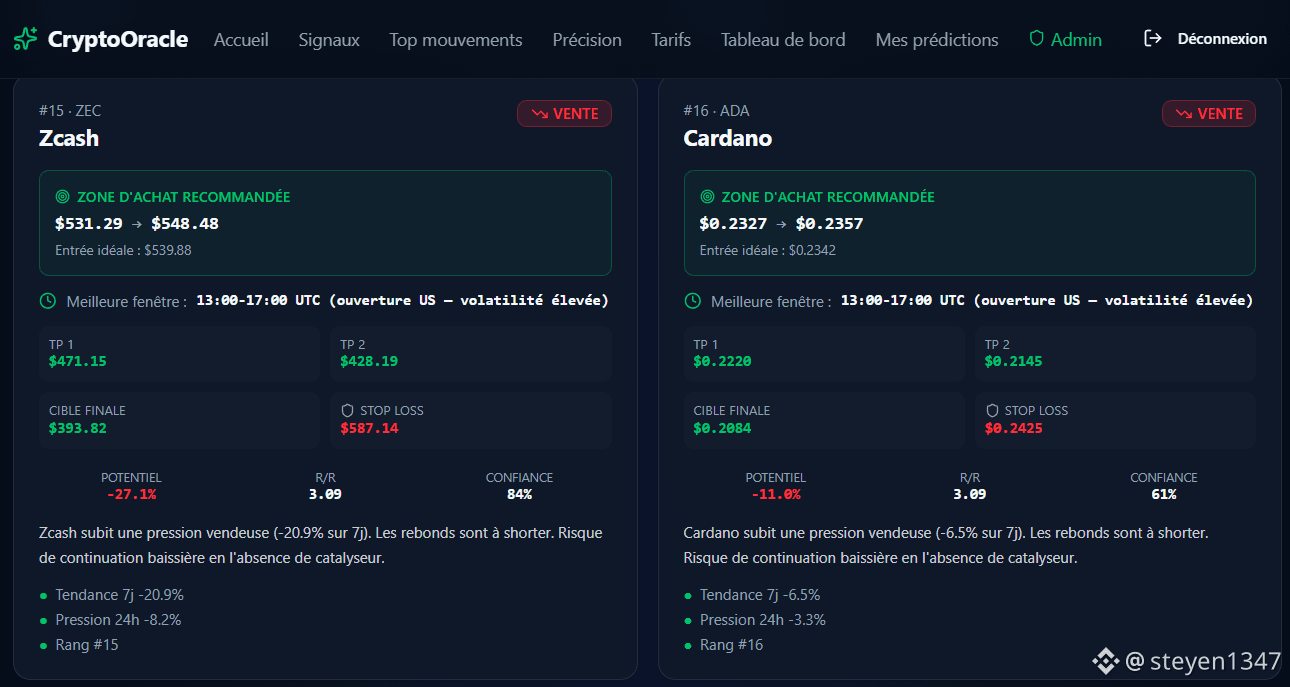Open the Admin section
1290x687 pixels.
pyautogui.click(x=1066, y=39)
